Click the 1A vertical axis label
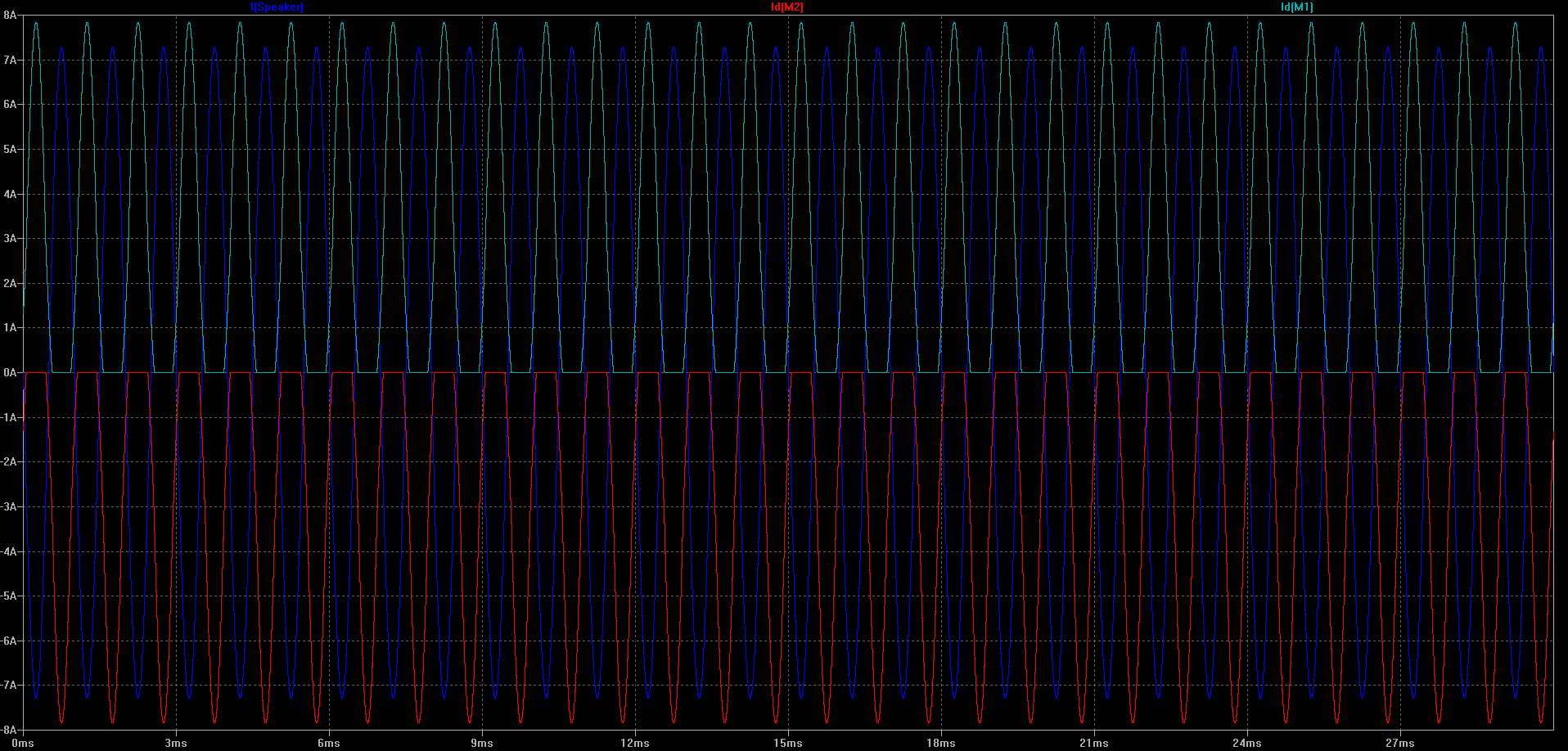 coord(10,328)
